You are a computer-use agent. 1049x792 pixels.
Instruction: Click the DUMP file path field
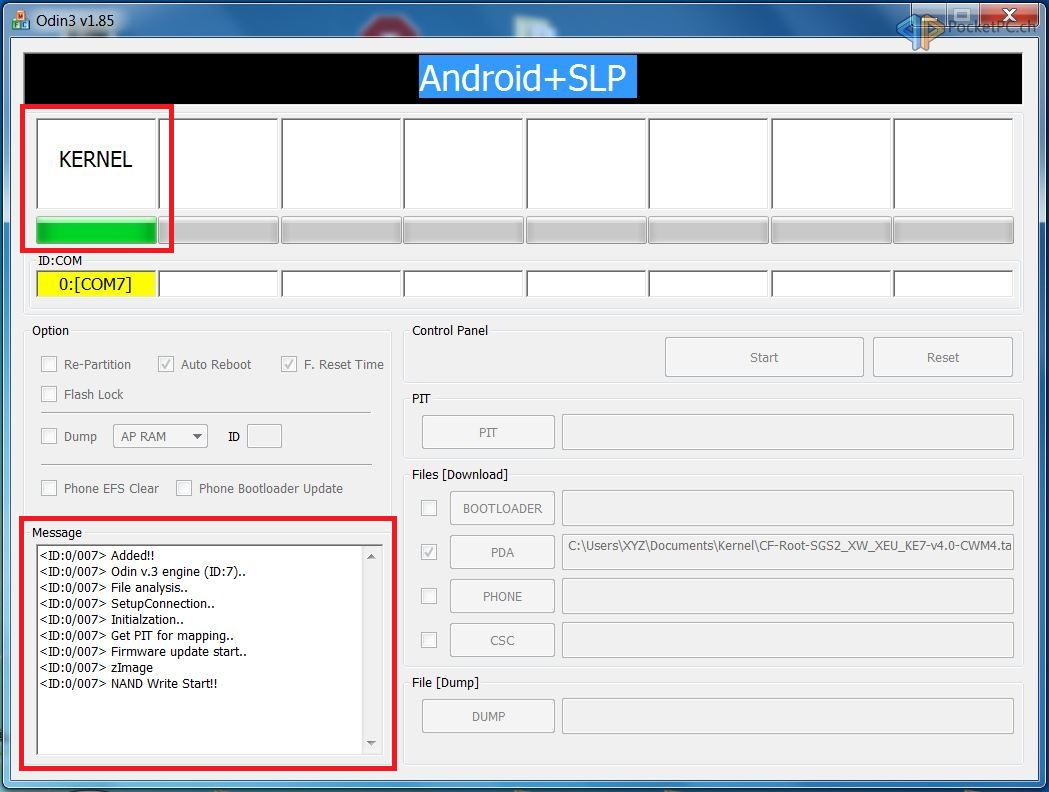pos(788,716)
